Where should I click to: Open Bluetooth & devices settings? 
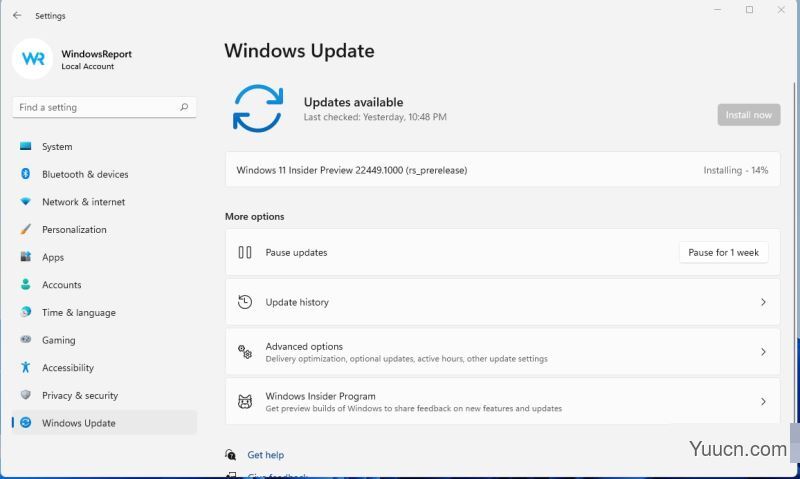(104, 174)
